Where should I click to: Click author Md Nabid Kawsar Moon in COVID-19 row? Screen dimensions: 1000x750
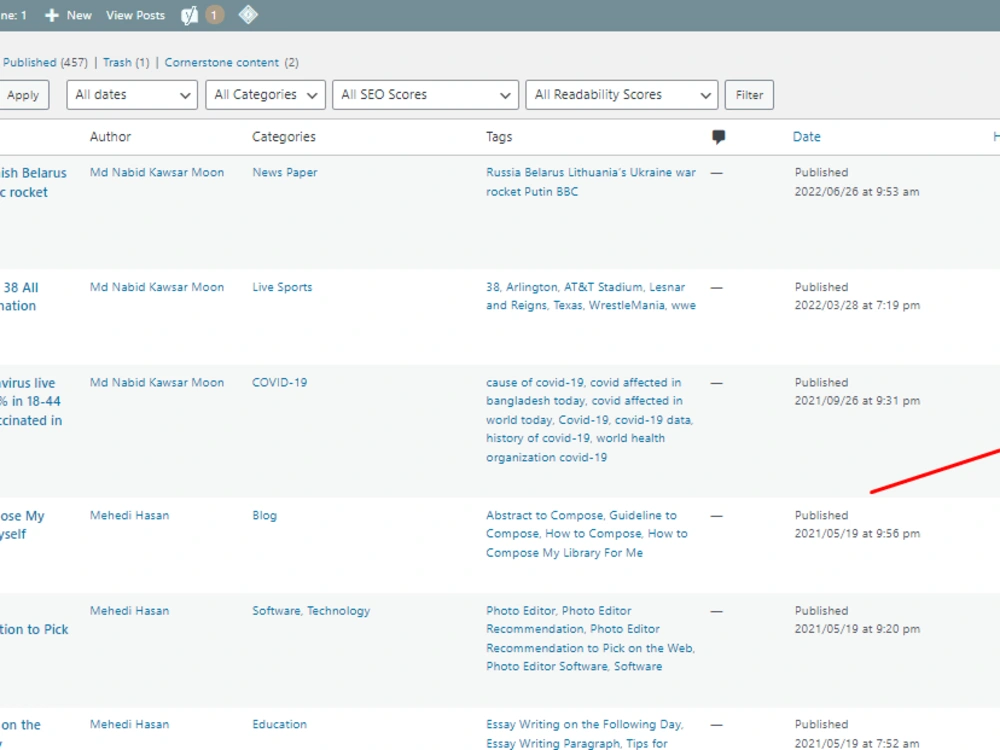pos(157,383)
